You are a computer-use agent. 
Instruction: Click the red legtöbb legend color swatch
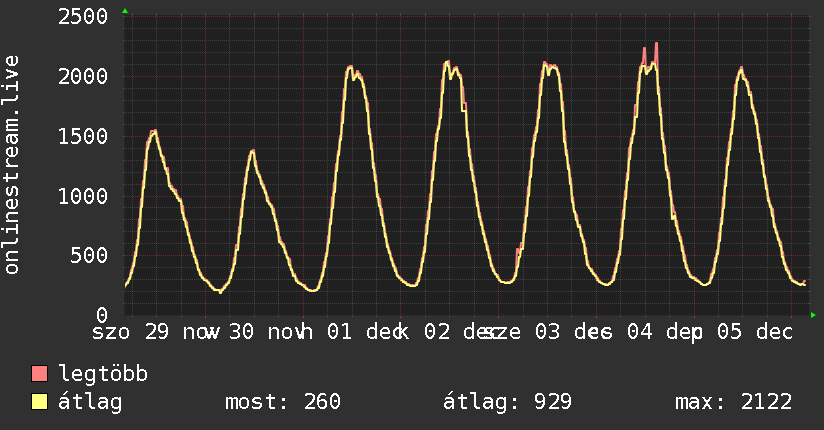(x=40, y=375)
